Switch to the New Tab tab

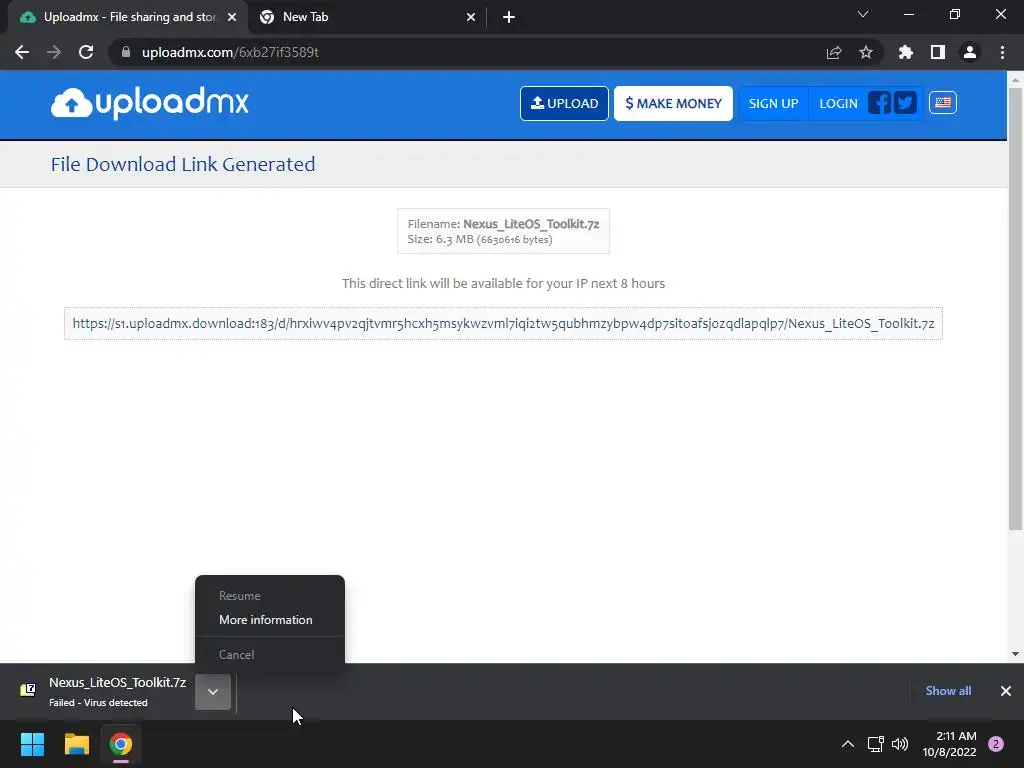pos(366,17)
